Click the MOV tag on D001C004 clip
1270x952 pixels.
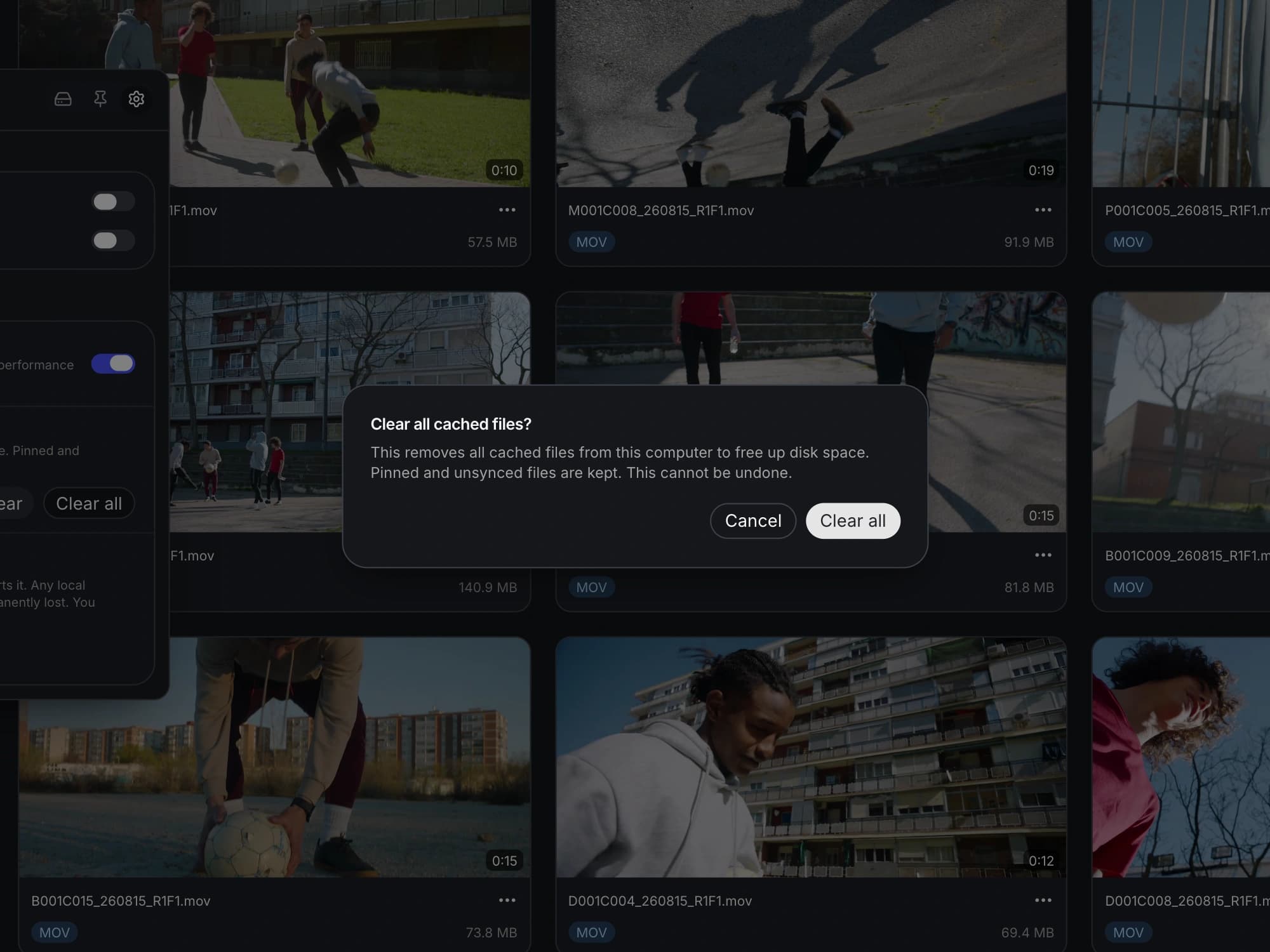pyautogui.click(x=591, y=932)
